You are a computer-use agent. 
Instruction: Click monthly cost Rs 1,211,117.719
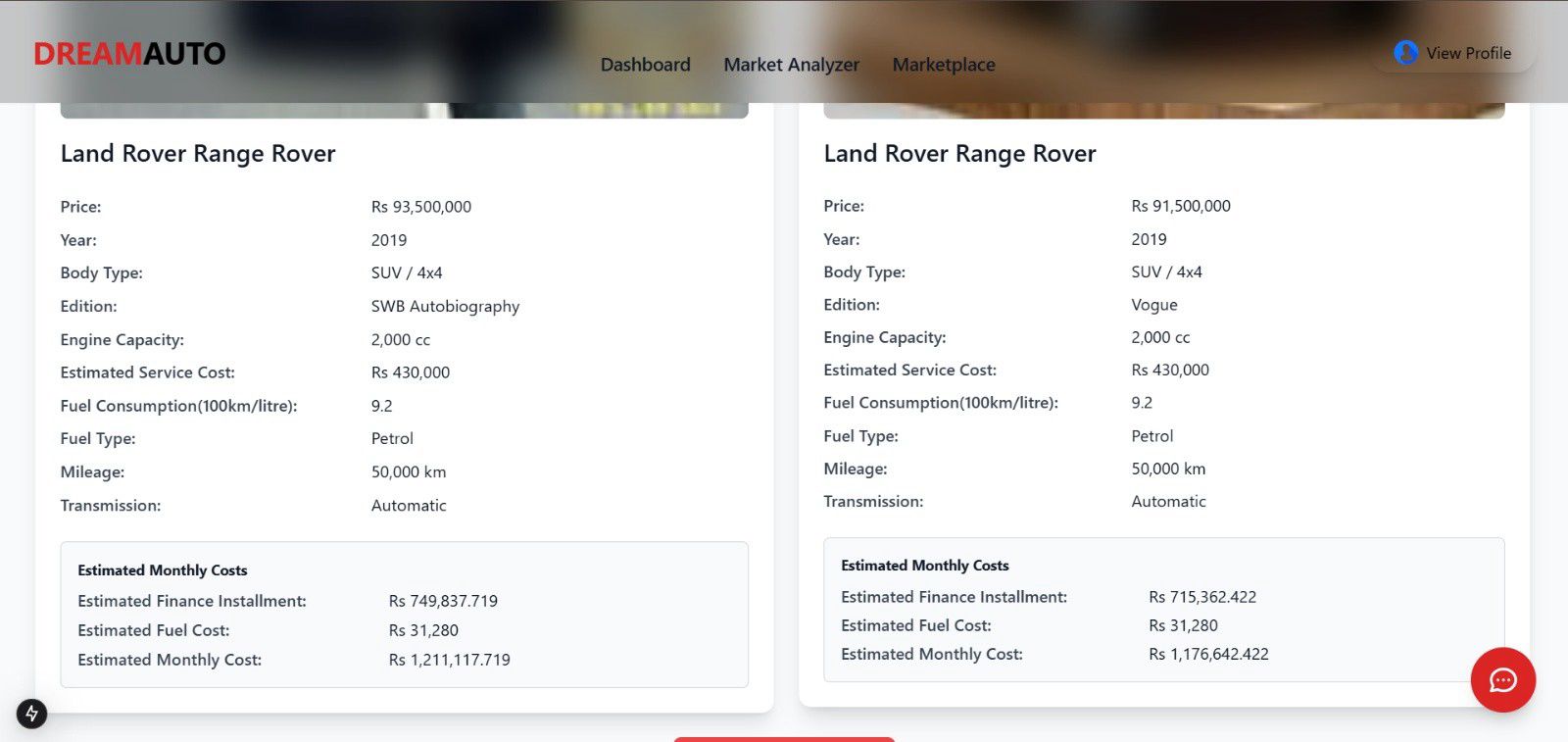pyautogui.click(x=449, y=660)
